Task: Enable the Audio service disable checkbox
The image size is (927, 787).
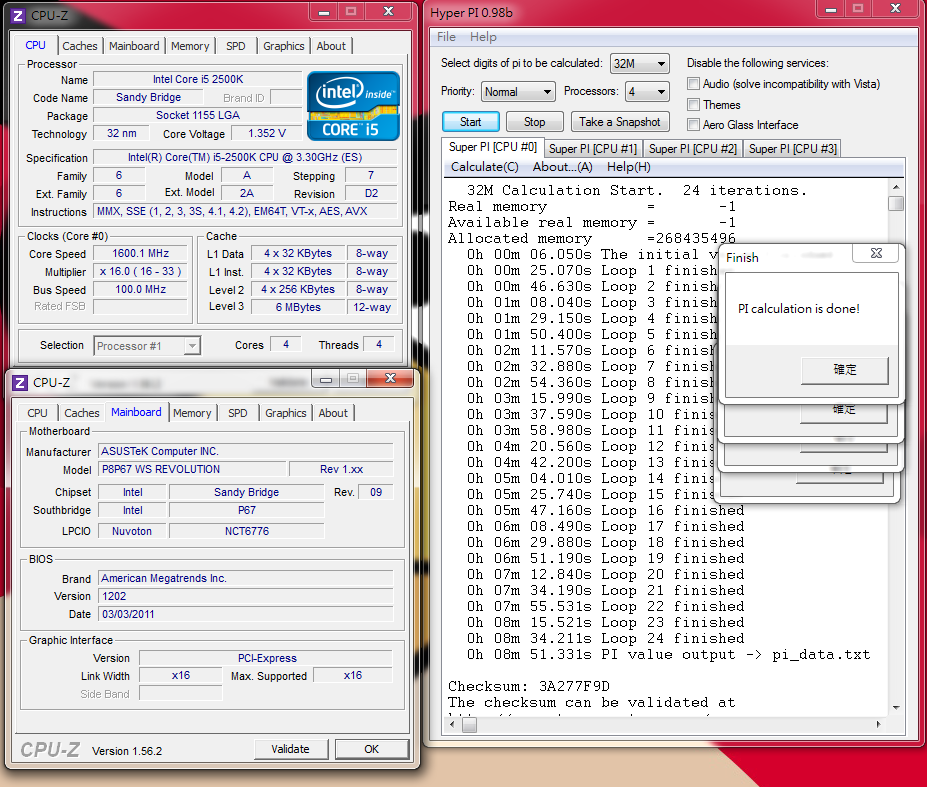Action: click(693, 83)
